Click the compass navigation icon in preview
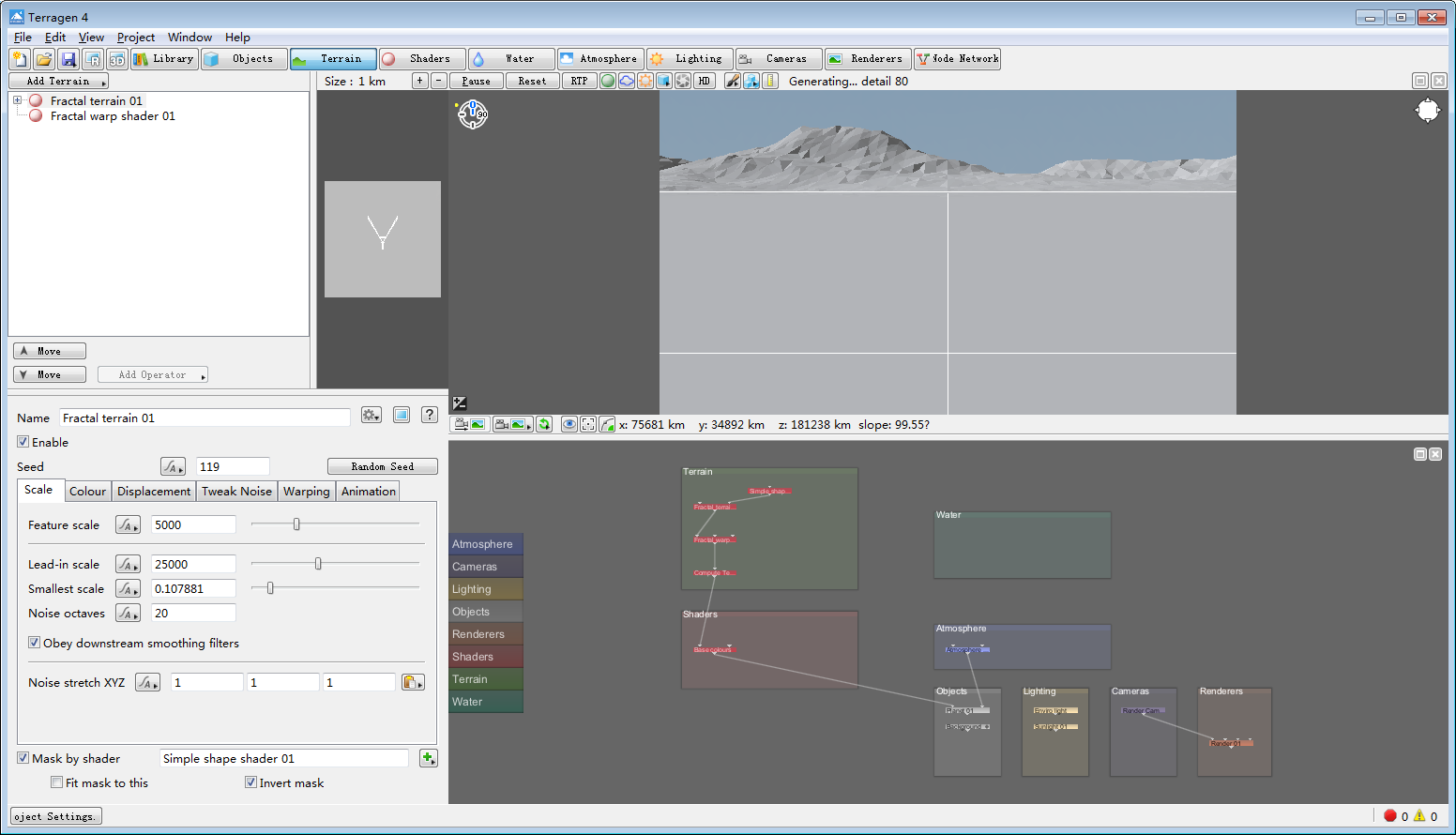The height and width of the screenshot is (835, 1456). [472, 114]
